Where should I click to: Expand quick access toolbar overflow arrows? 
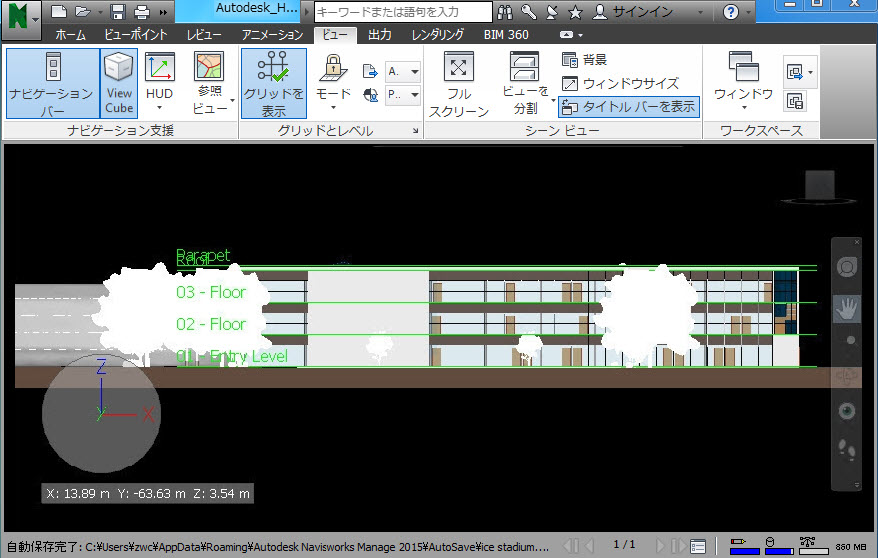pyautogui.click(x=163, y=12)
